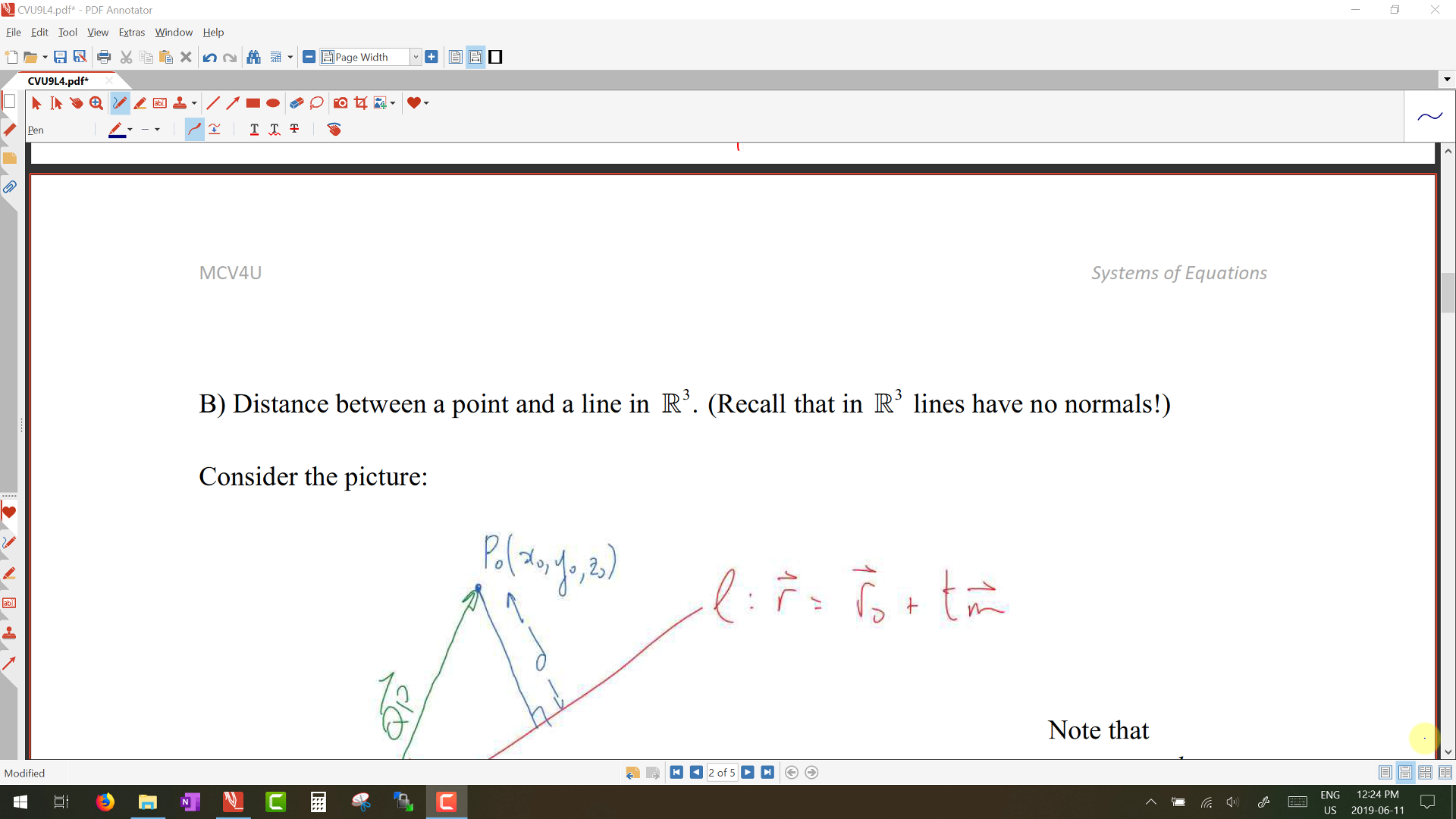Image resolution: width=1456 pixels, height=819 pixels.
Task: Click the Find binoculars icon
Action: tap(254, 57)
